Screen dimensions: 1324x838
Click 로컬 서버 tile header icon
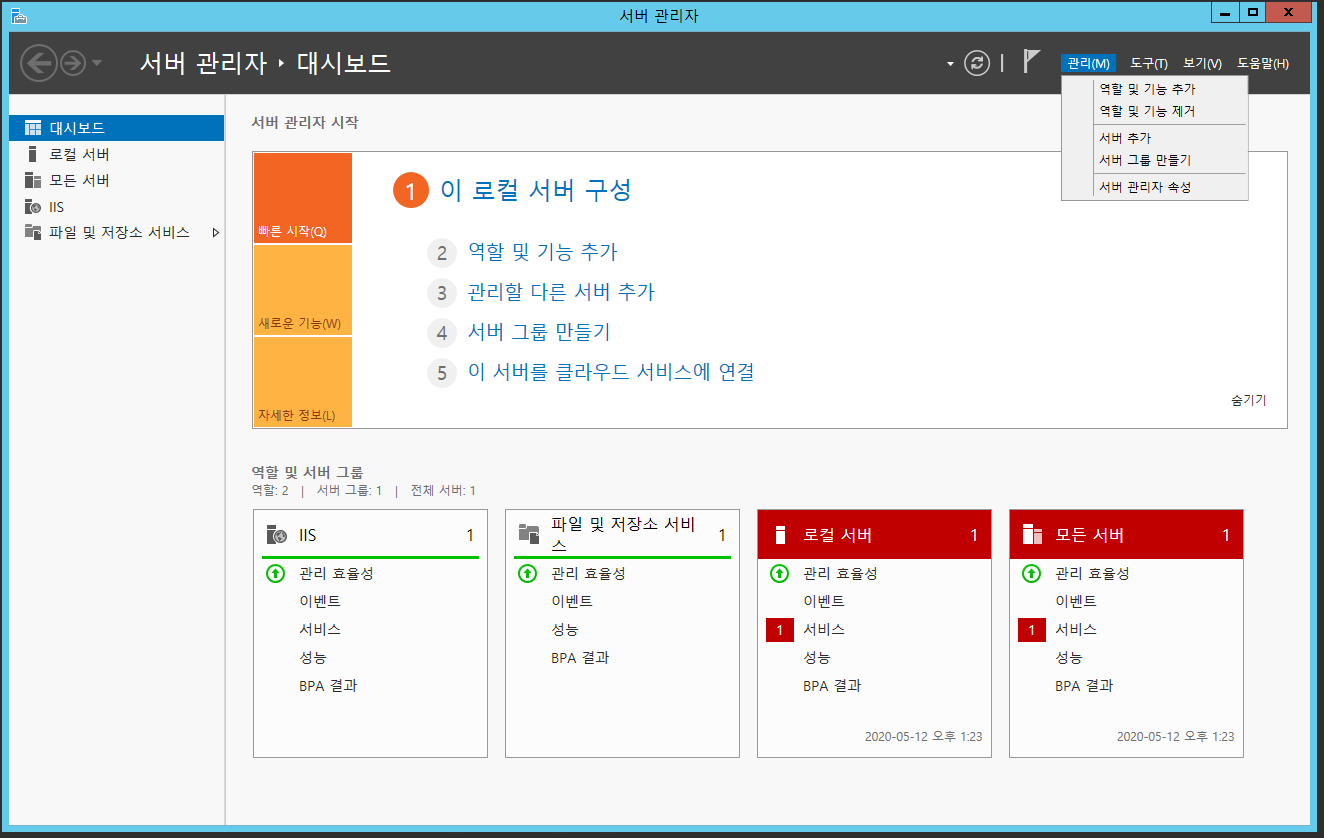coord(781,535)
